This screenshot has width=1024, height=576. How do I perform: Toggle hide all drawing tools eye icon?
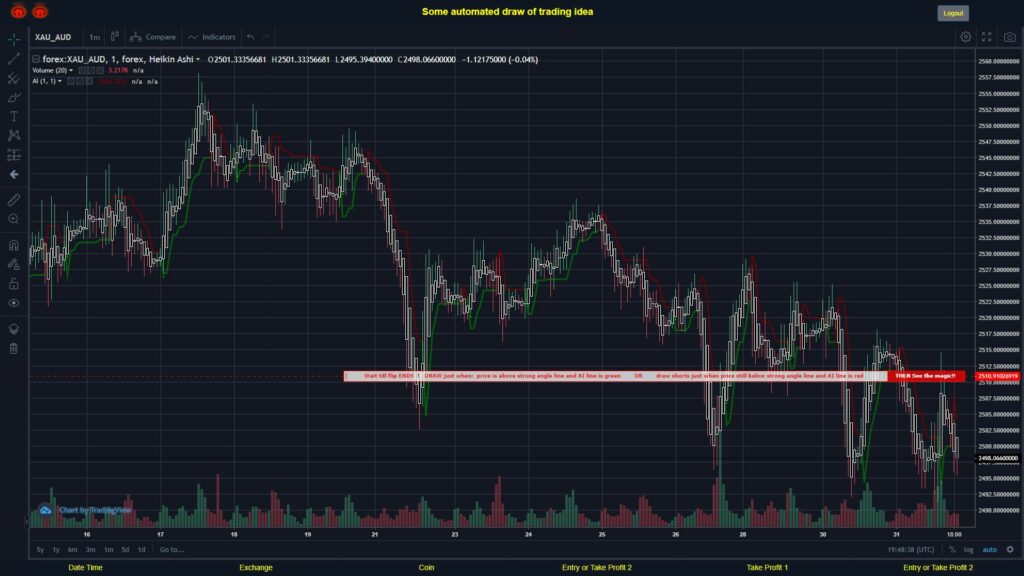[14, 303]
